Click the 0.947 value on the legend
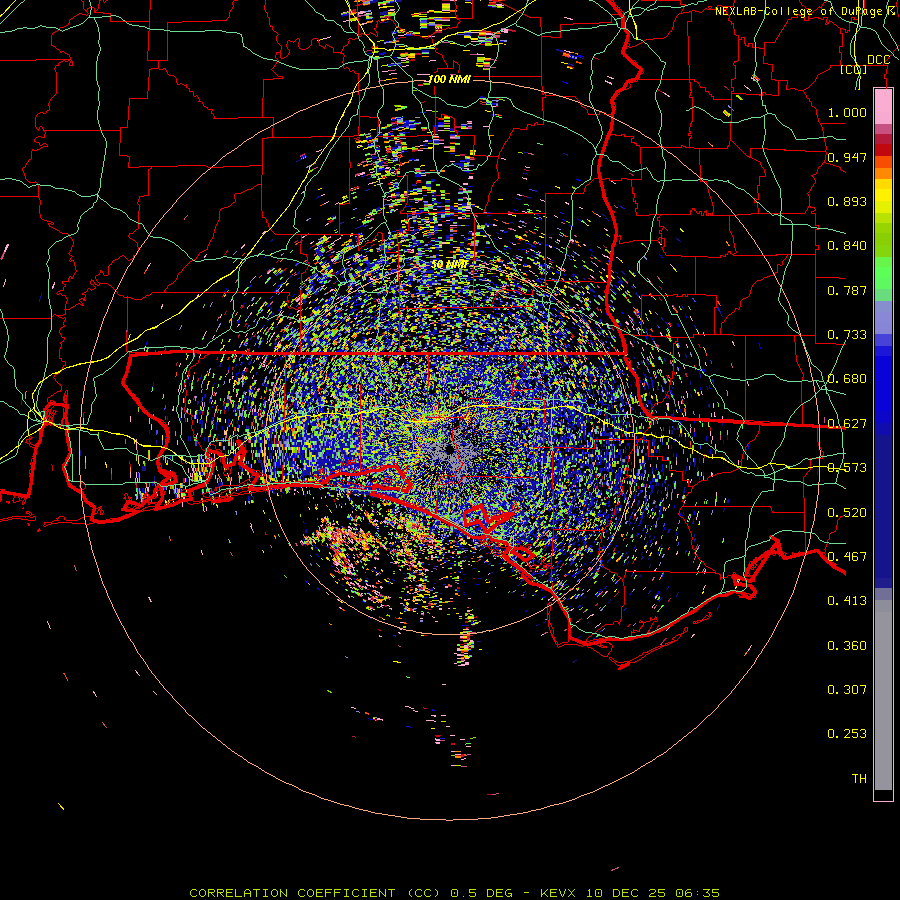 (x=847, y=157)
